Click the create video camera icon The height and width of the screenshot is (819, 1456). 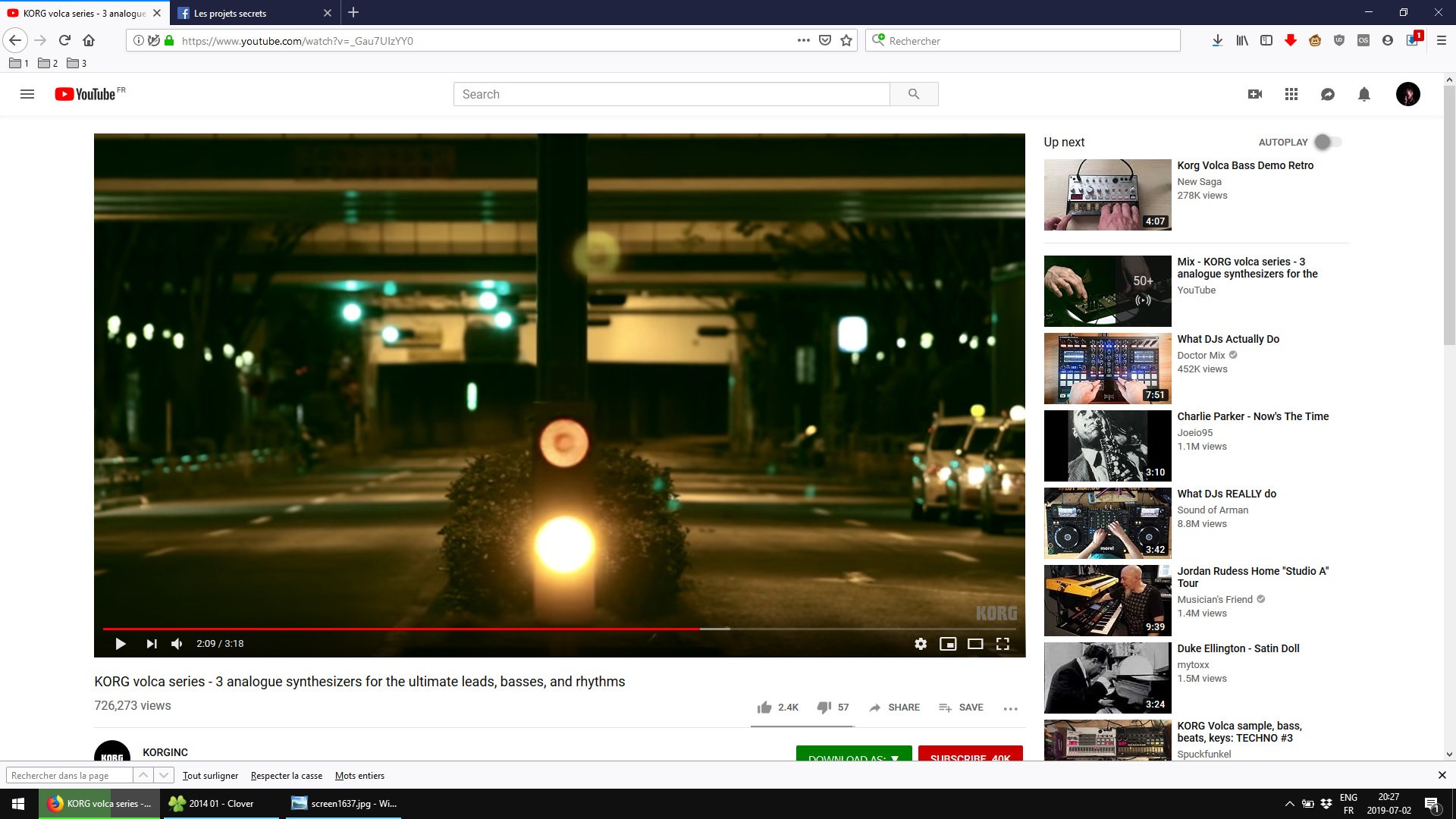[1255, 94]
